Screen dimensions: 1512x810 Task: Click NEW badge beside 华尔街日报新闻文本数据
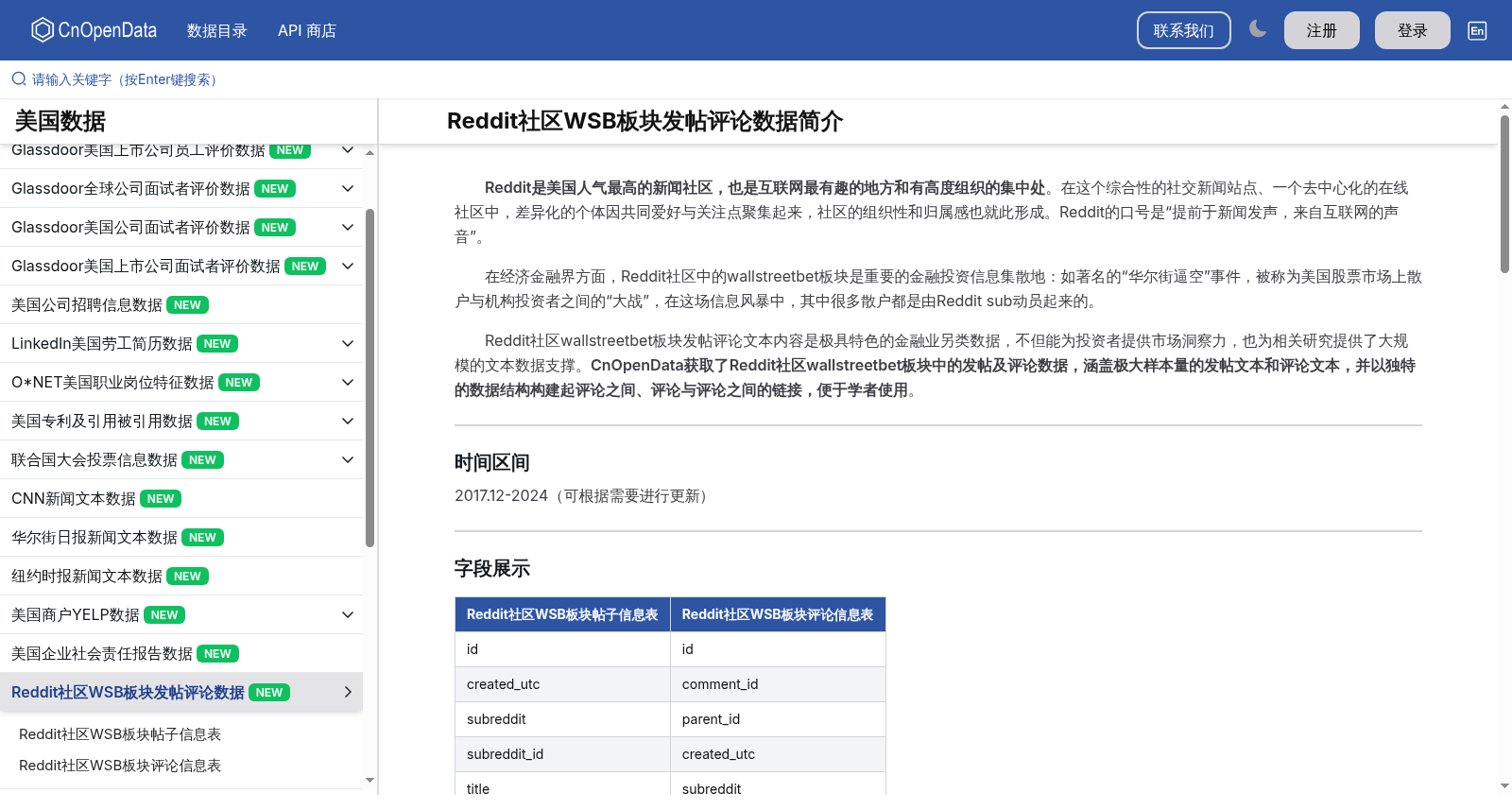(202, 537)
